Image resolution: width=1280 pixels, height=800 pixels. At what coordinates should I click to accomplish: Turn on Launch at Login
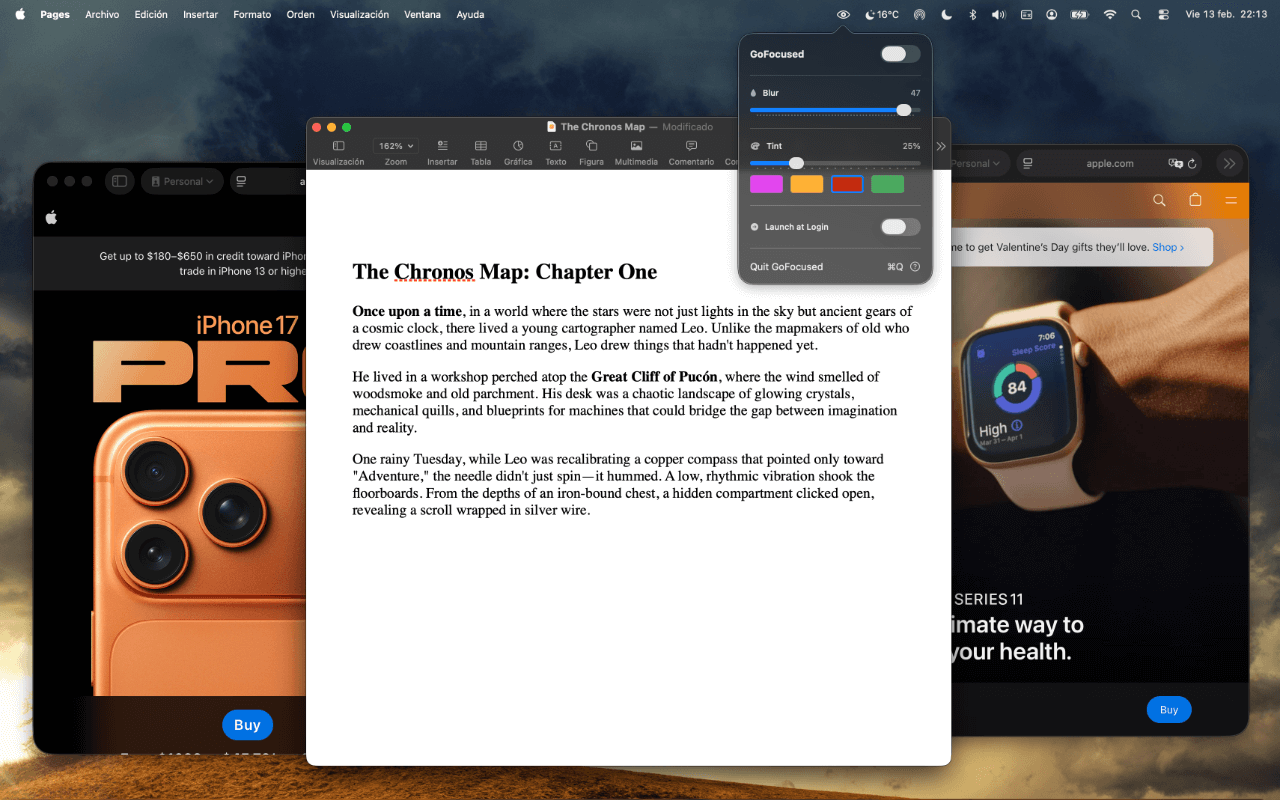[899, 227]
